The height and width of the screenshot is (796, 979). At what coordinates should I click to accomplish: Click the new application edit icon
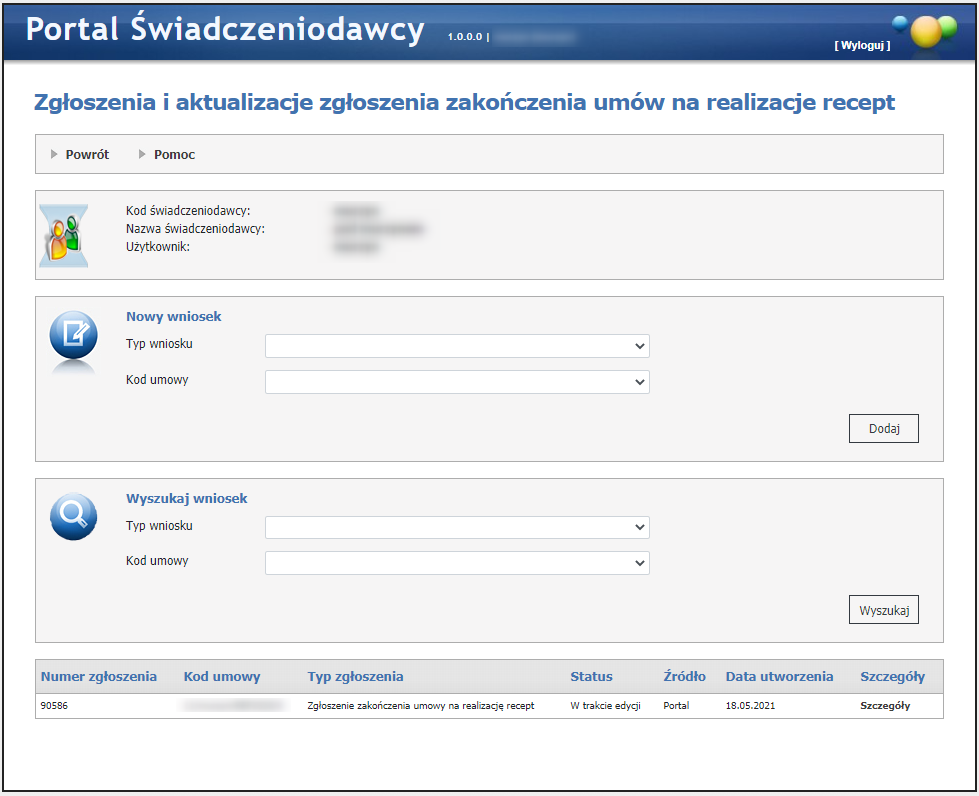74,335
